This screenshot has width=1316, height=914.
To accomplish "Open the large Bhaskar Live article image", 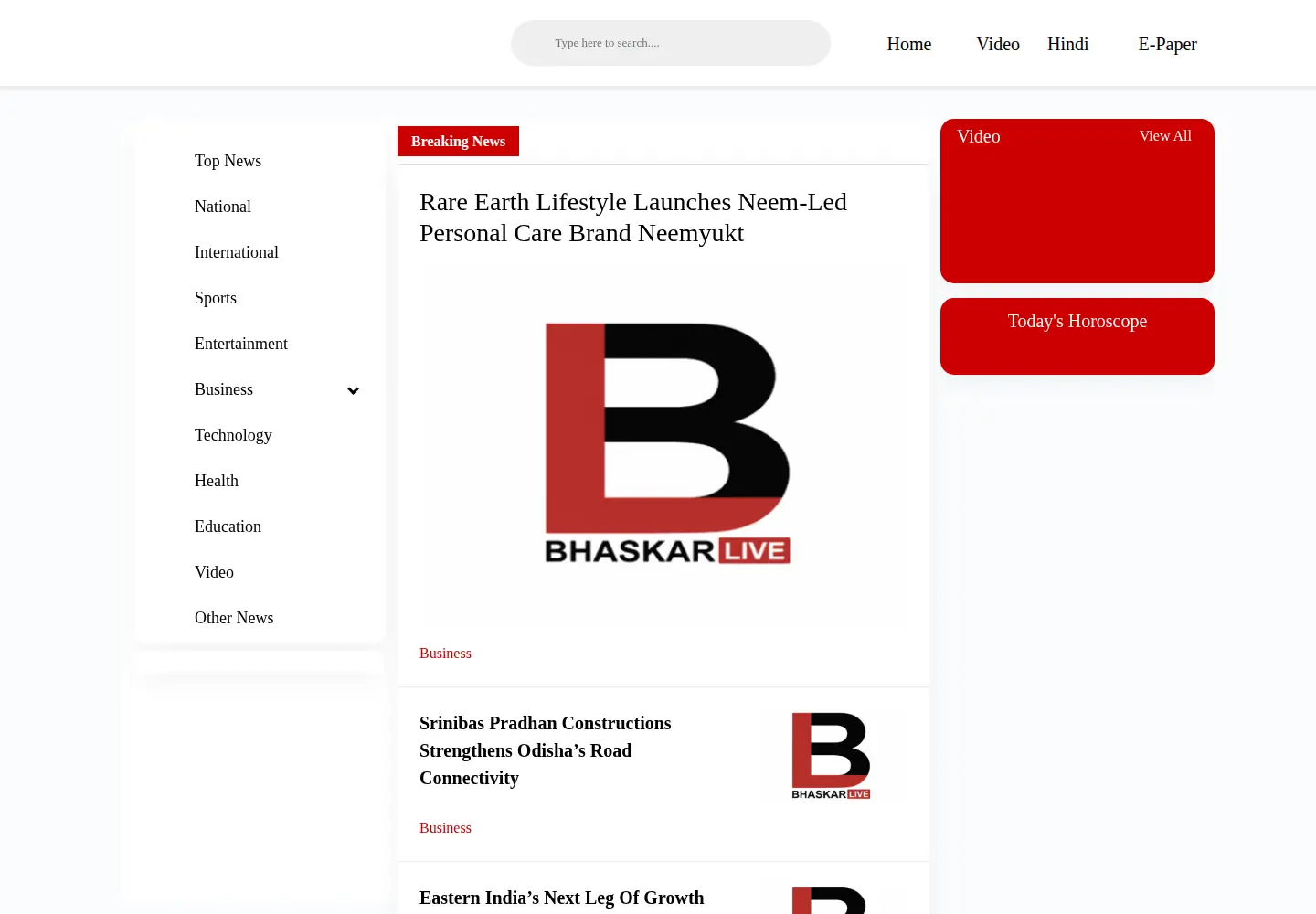I will (664, 445).
